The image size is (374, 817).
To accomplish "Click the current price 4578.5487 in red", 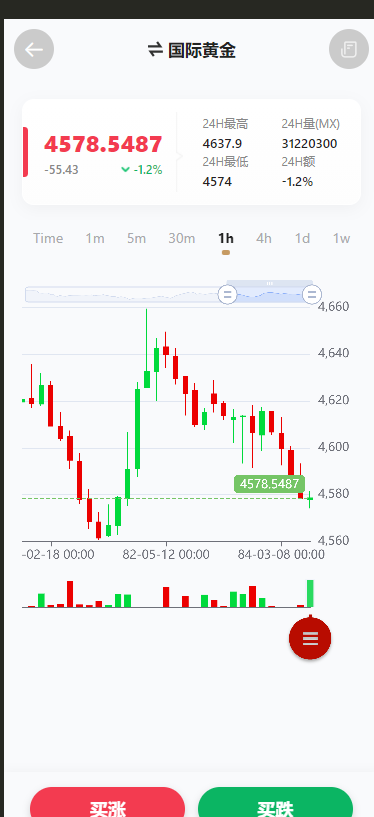I will coord(103,144).
